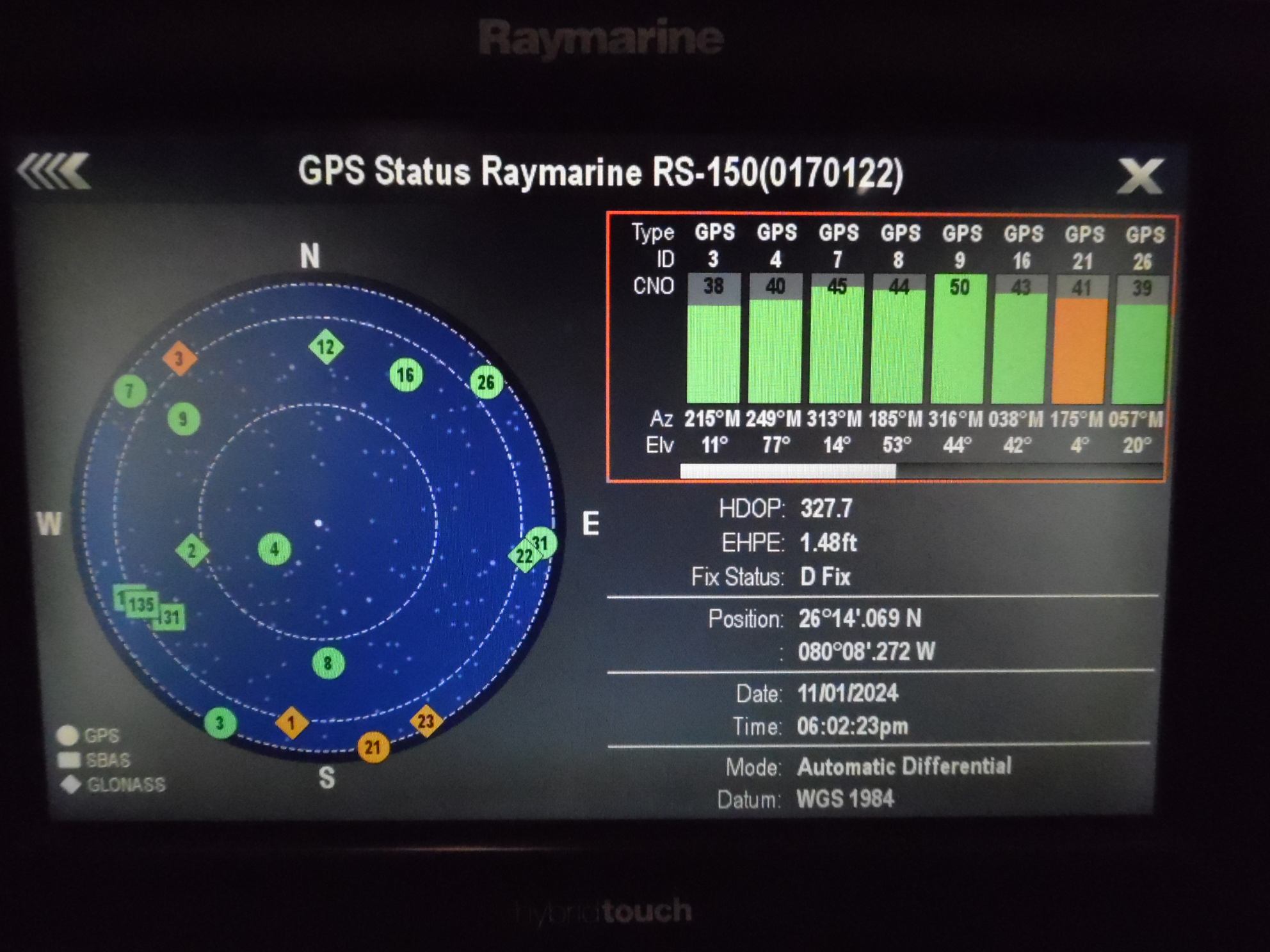Select the GPS Status title bar

(602, 173)
